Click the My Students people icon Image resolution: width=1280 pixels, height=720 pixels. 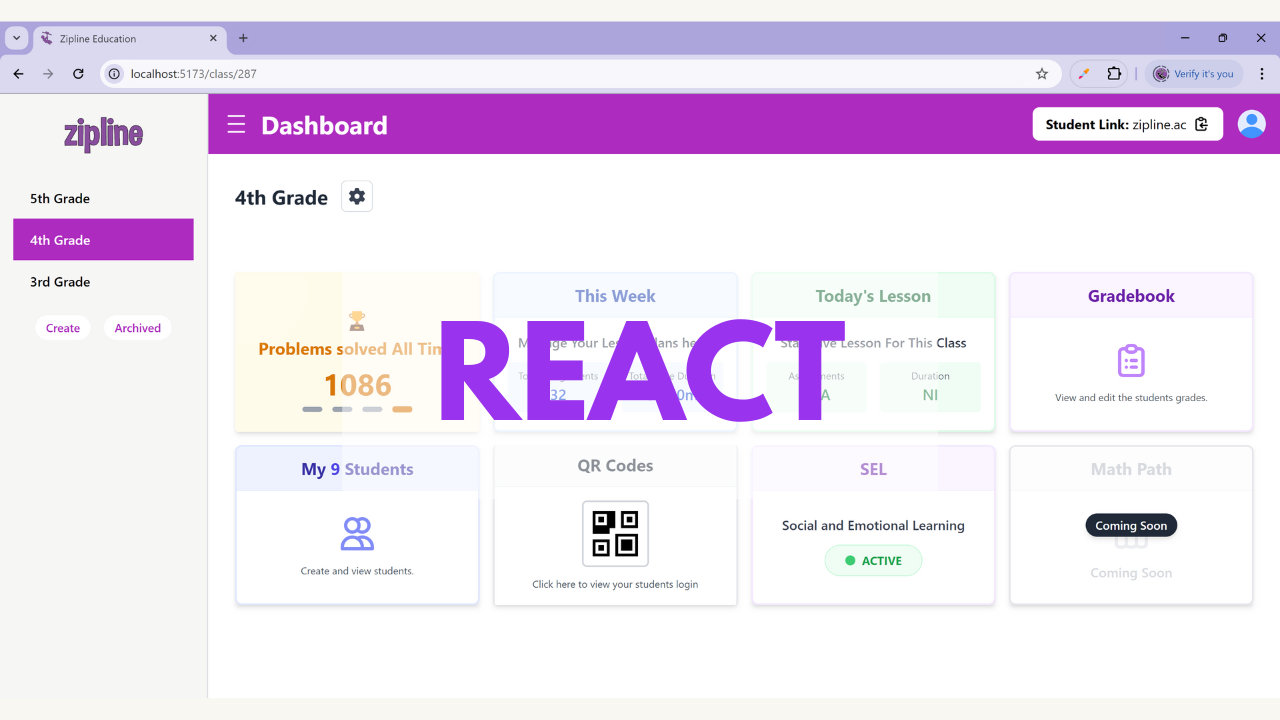pos(357,534)
